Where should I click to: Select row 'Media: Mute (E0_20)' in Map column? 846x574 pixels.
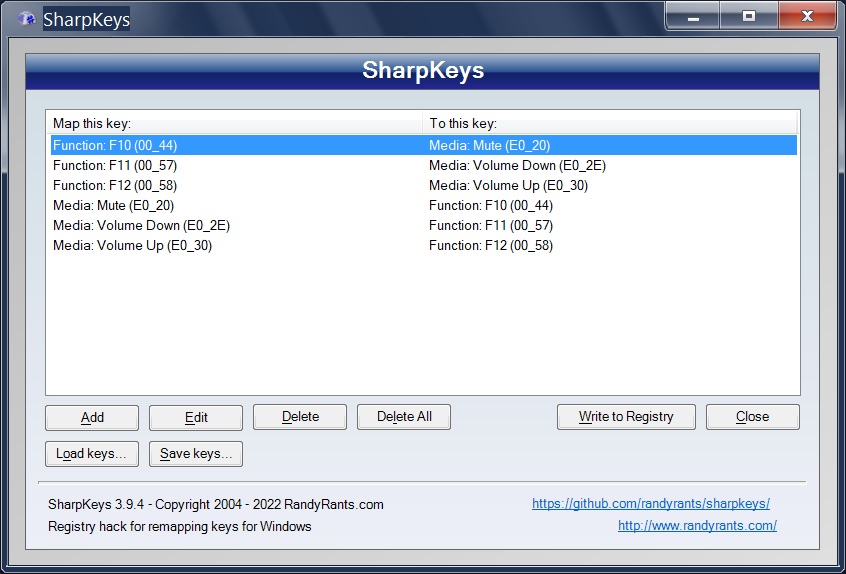(113, 205)
